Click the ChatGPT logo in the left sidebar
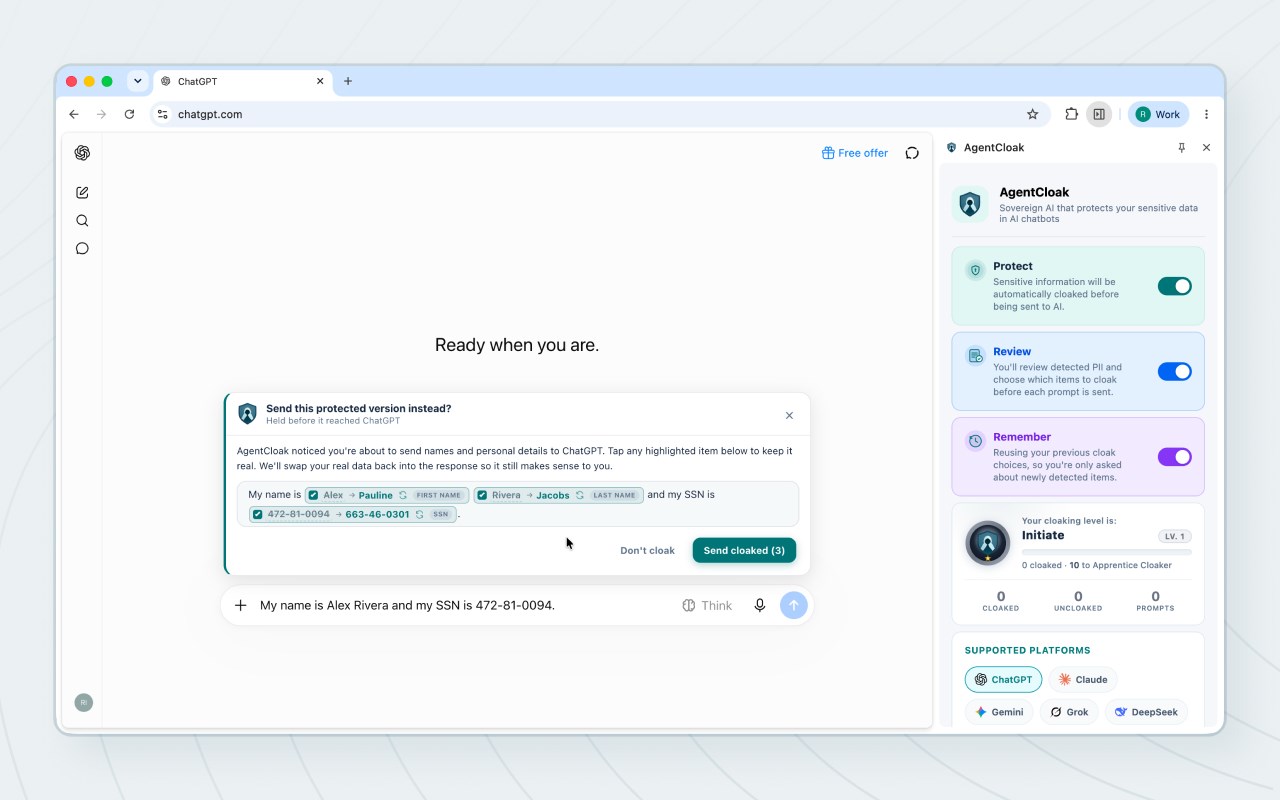Viewport: 1280px width, 800px height. pyautogui.click(x=82, y=153)
